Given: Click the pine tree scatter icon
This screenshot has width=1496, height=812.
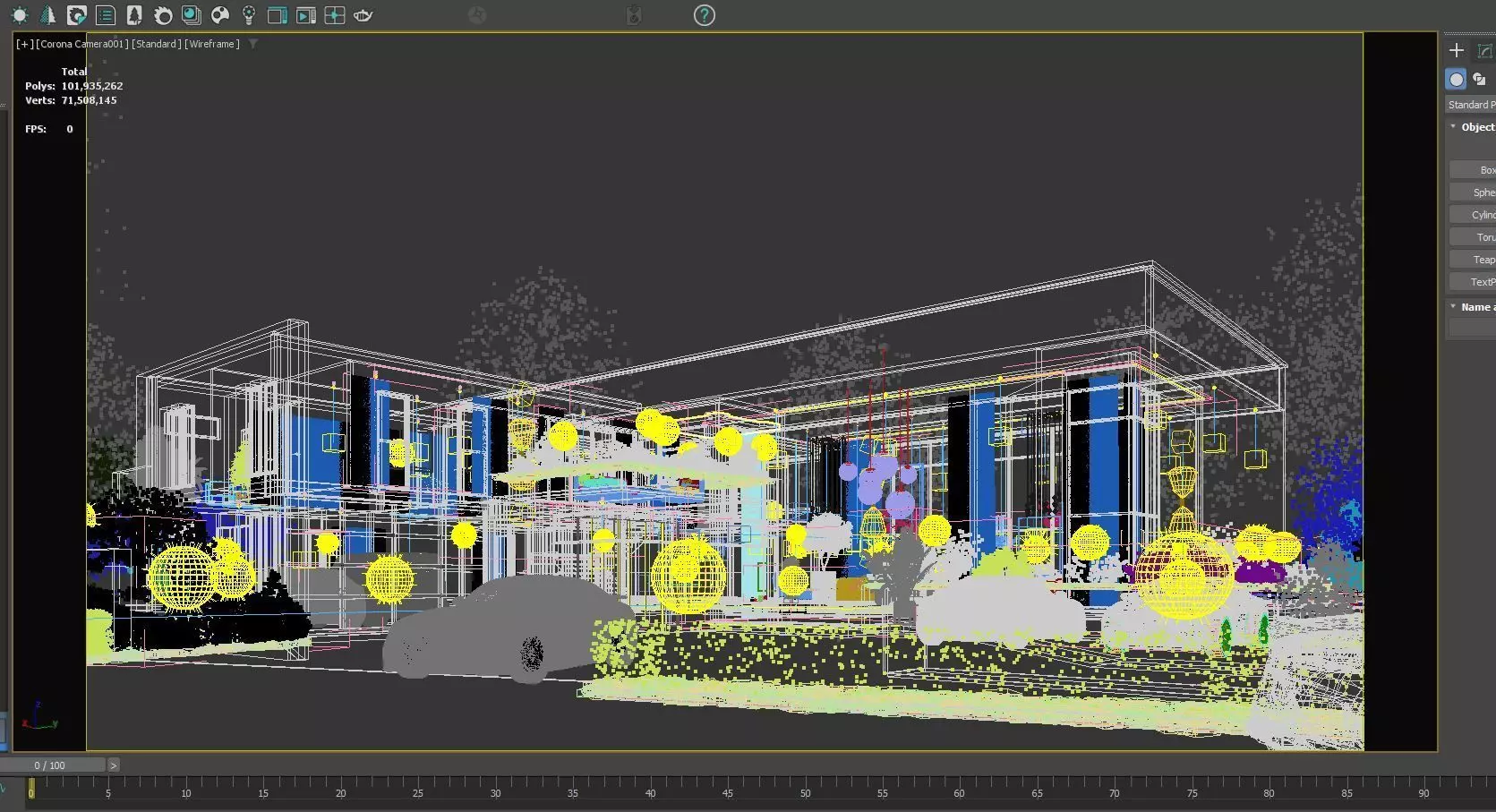Looking at the screenshot, I should 48,15.
